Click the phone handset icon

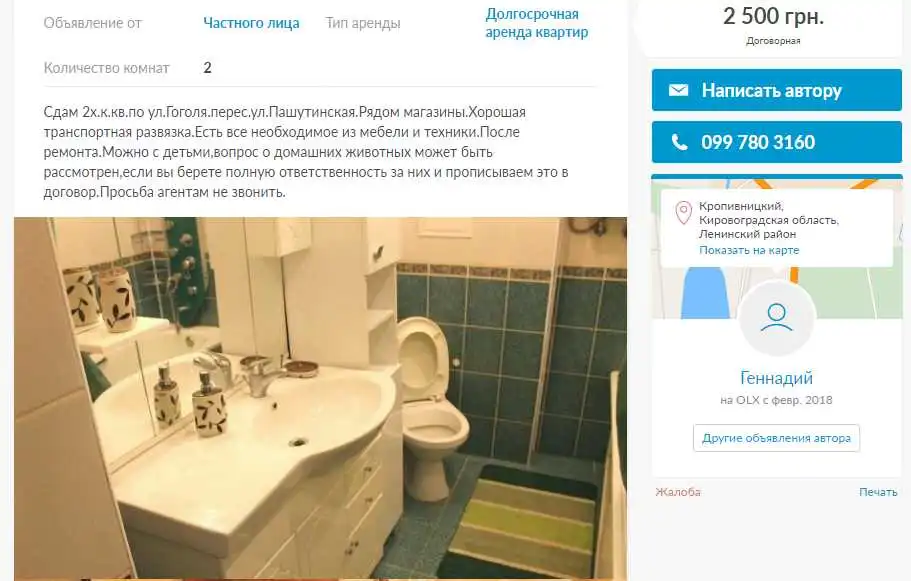679,142
